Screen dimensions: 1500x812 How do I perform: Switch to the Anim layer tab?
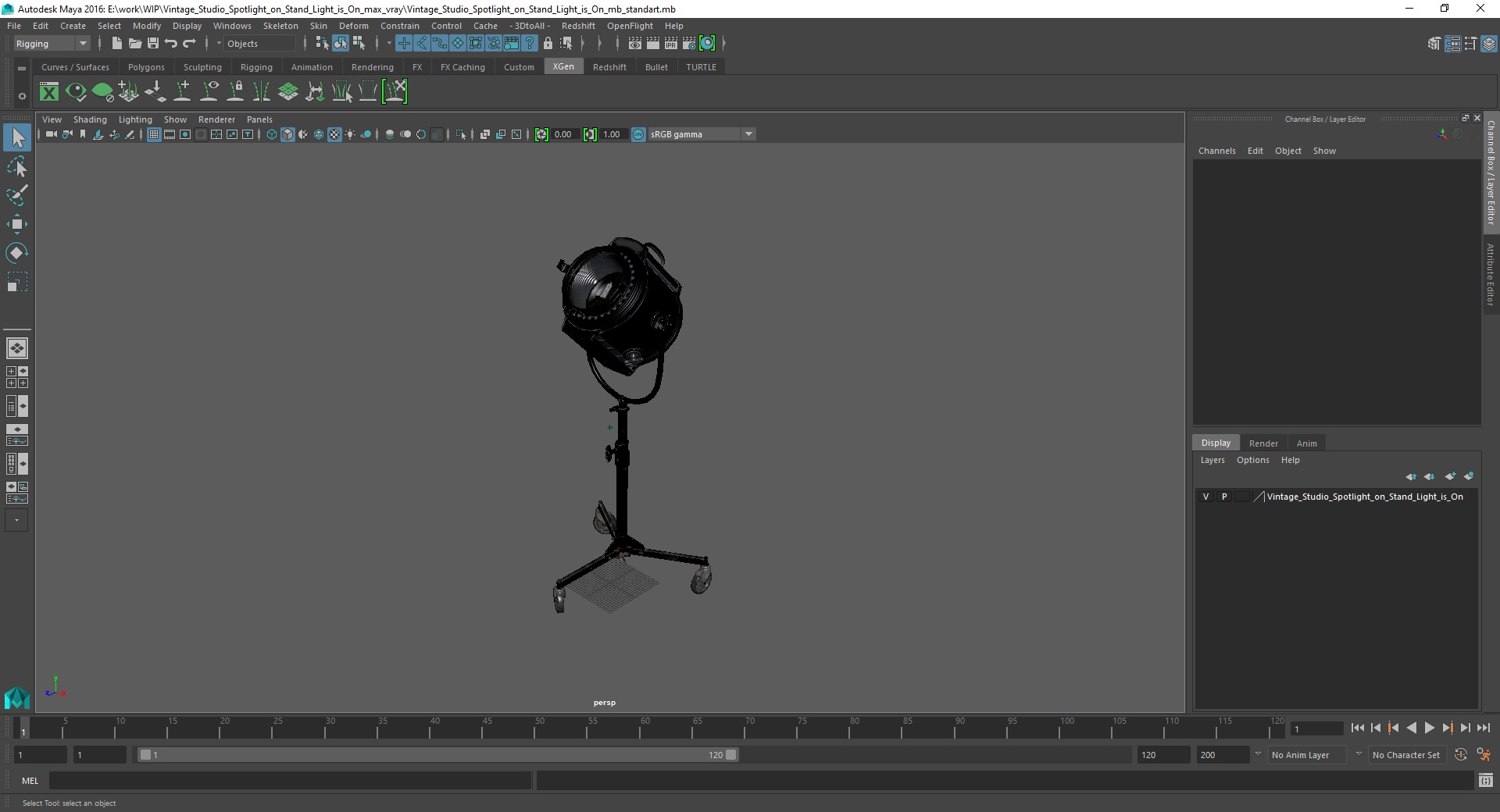1306,443
